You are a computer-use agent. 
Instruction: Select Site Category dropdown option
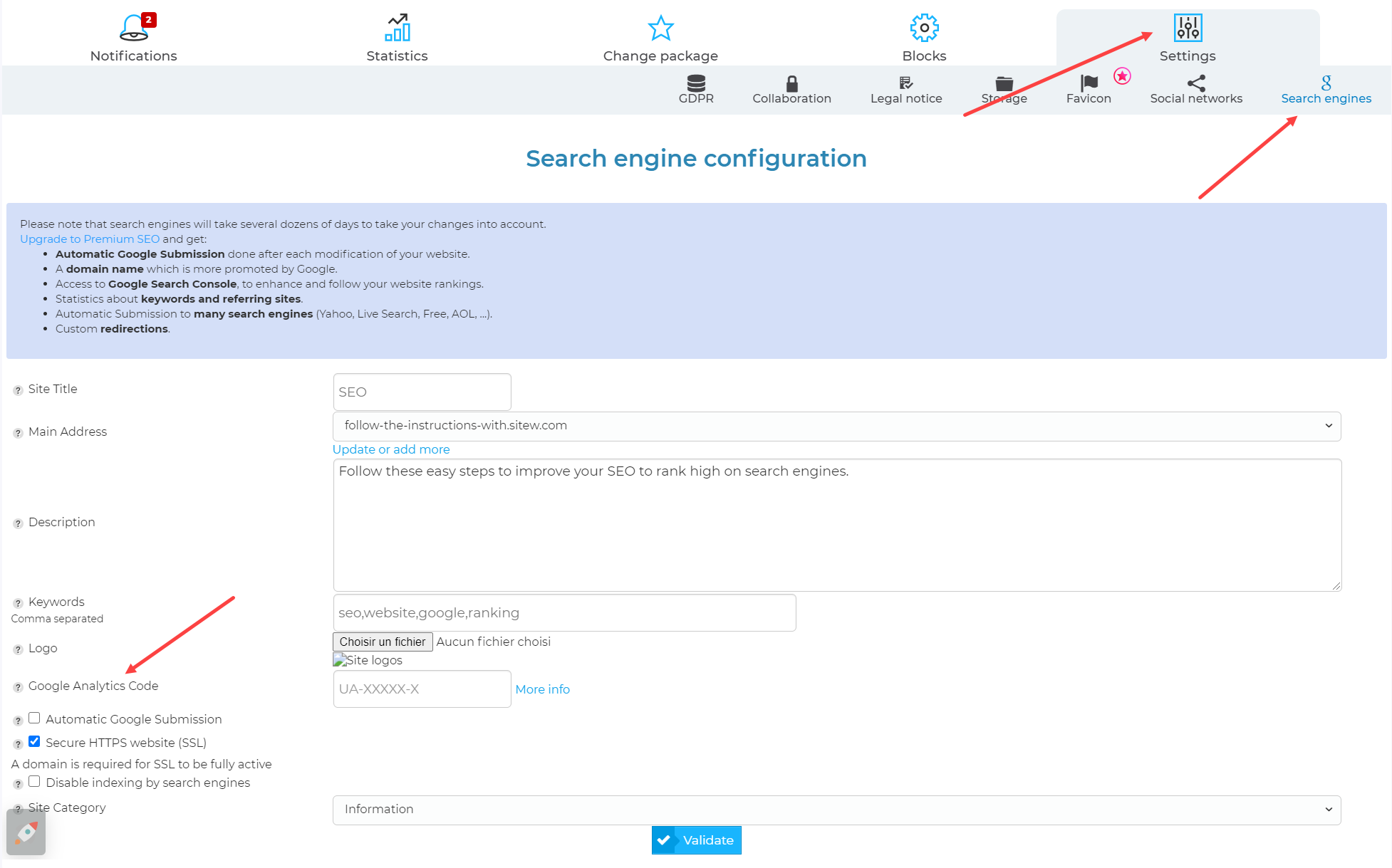click(837, 808)
